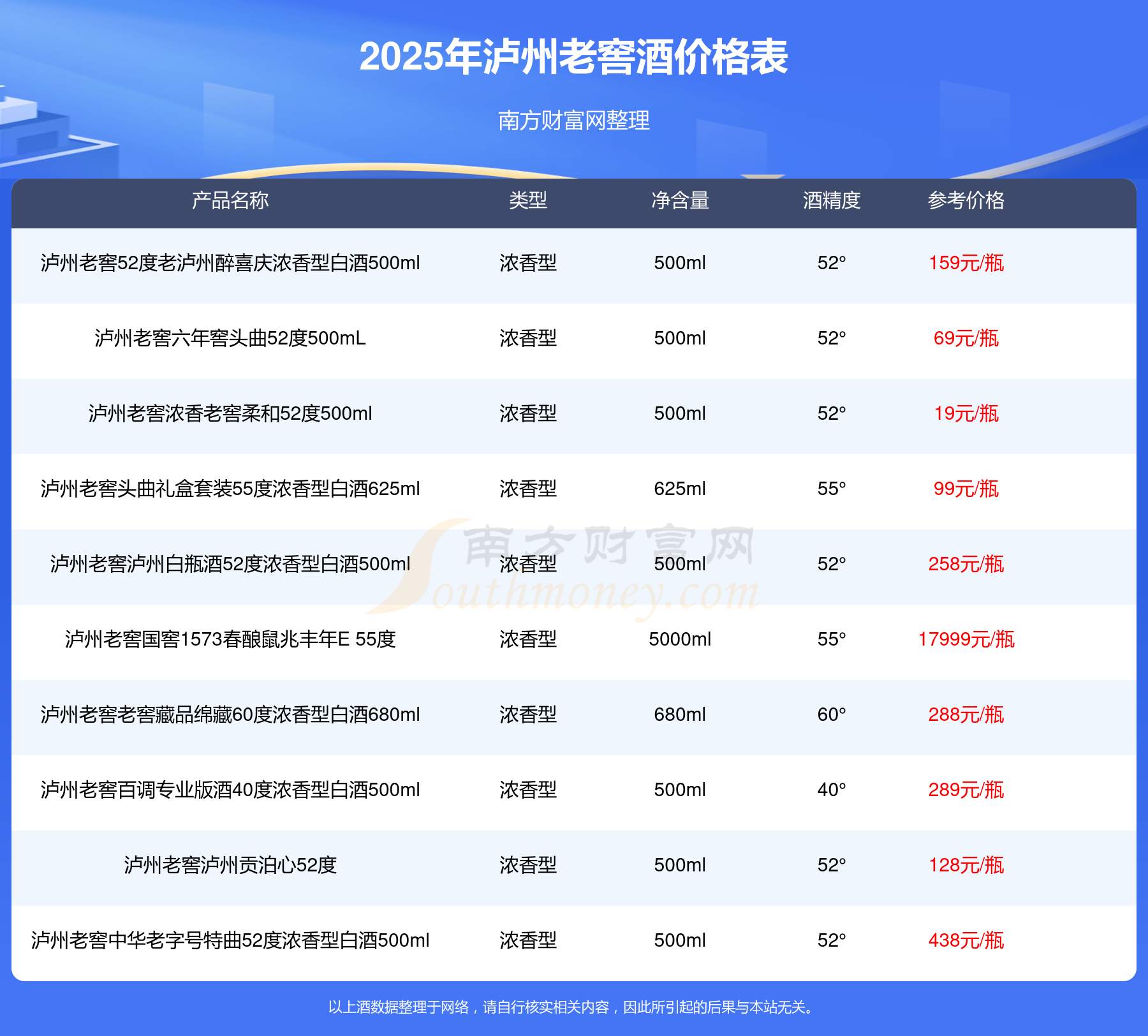The image size is (1148, 1036).
Task: Click "500ml" in the 289元/瓶 row
Action: 680,790
